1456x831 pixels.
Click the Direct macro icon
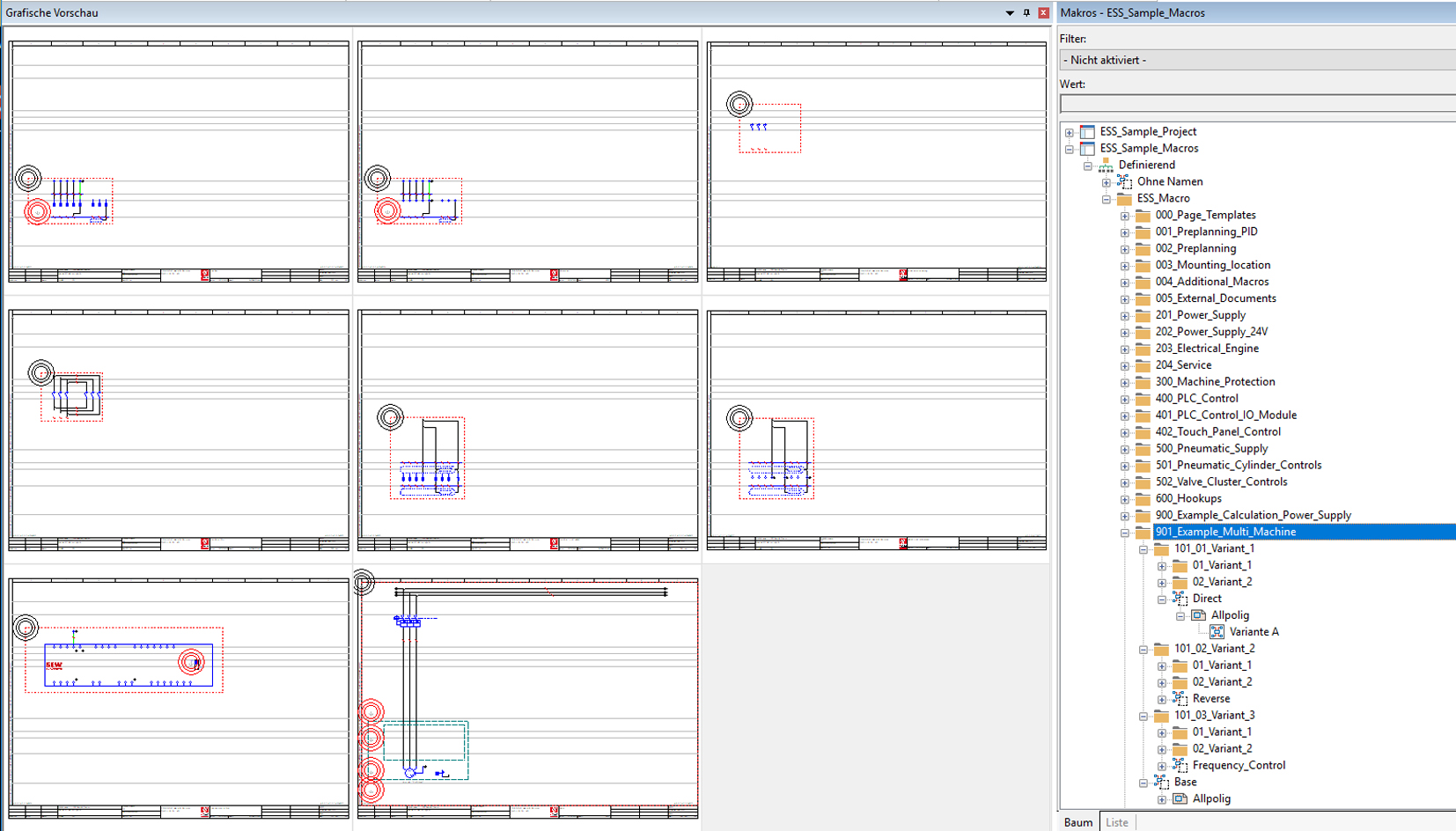pyautogui.click(x=1180, y=599)
